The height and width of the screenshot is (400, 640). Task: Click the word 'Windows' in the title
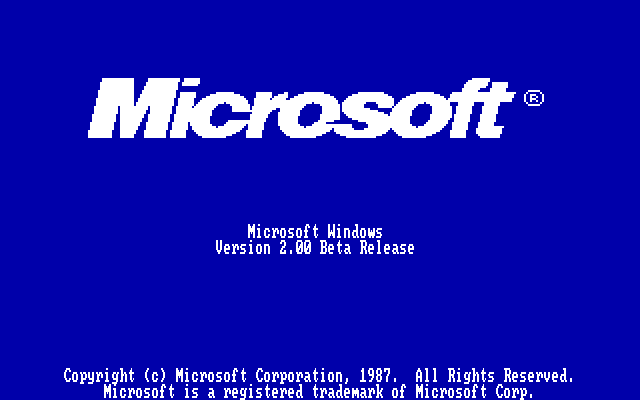click(x=355, y=231)
